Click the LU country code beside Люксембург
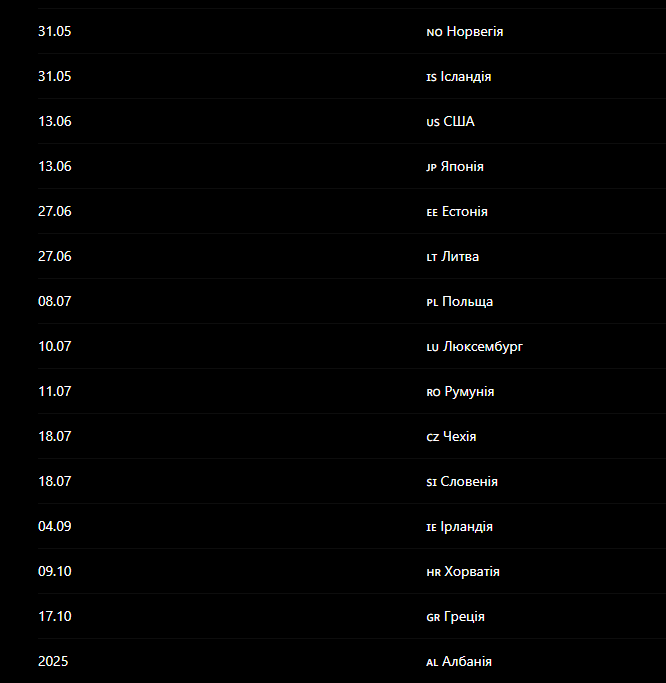This screenshot has width=666, height=683. pyautogui.click(x=433, y=348)
